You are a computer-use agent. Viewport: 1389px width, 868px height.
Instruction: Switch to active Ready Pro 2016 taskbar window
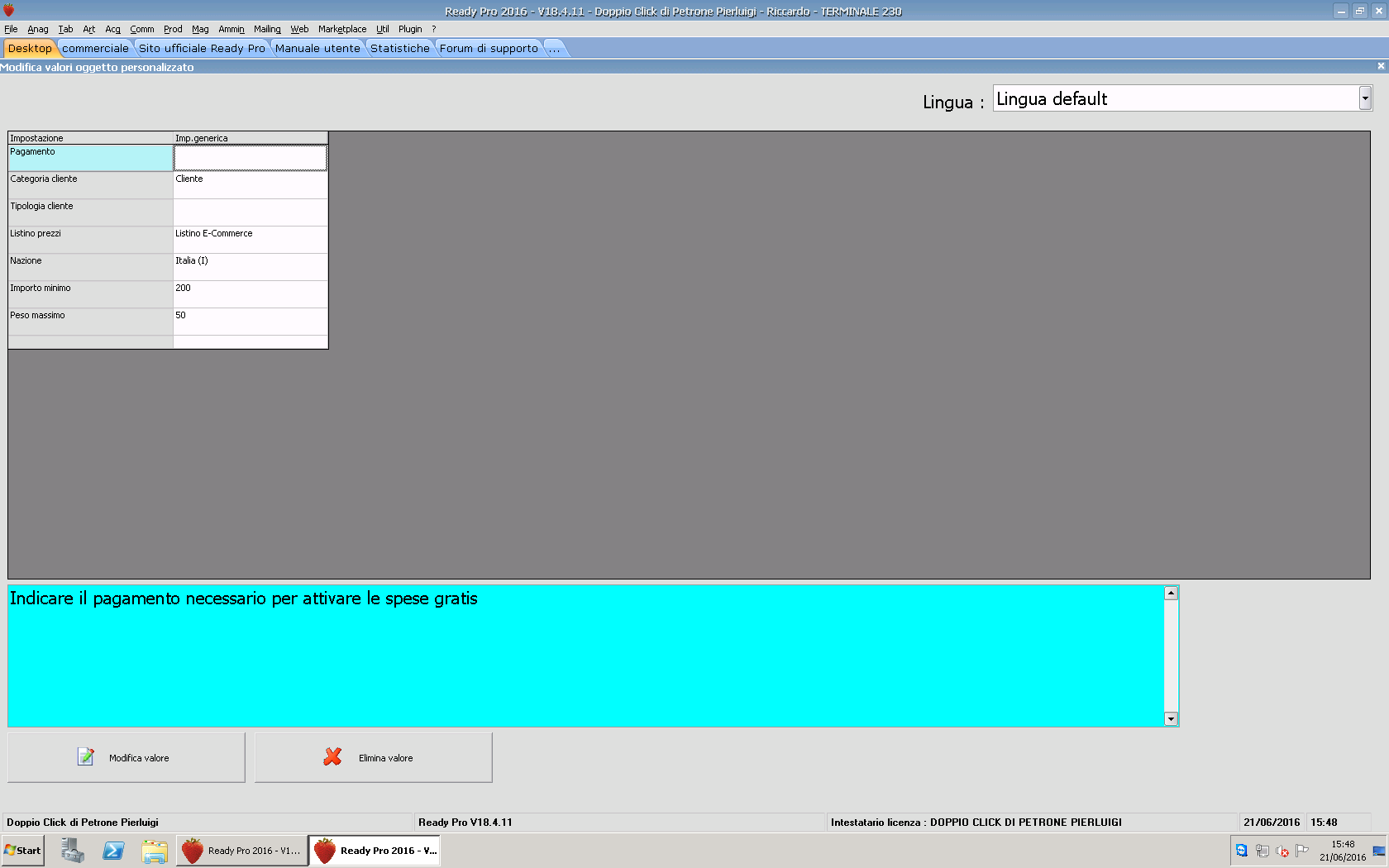375,850
